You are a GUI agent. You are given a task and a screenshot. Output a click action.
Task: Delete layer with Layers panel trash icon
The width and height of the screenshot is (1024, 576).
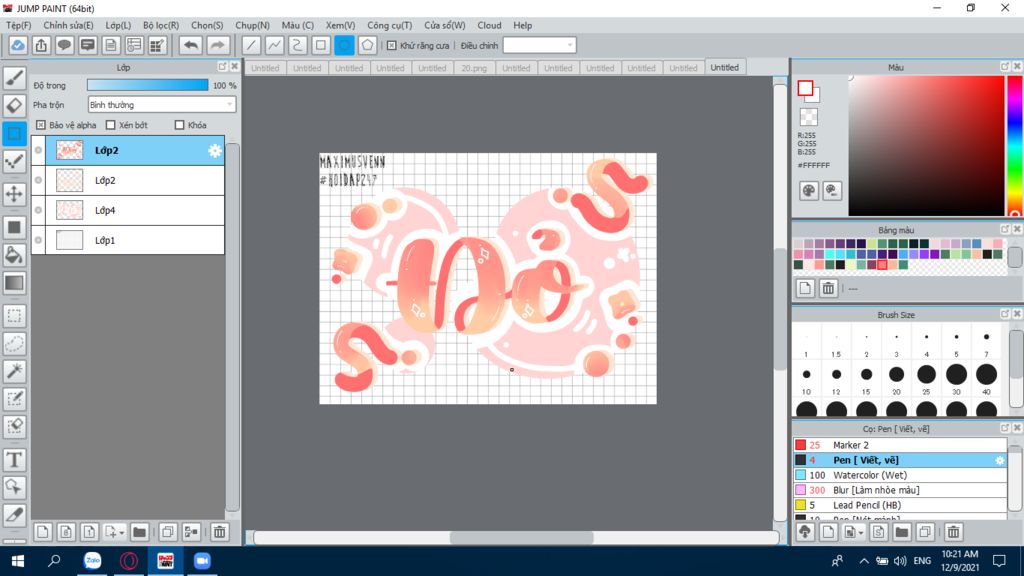219,532
